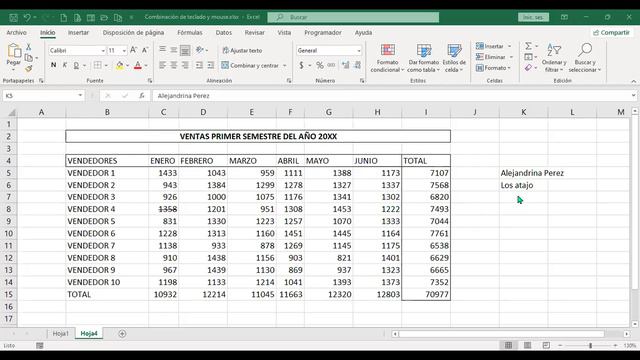Click the Clear eraser icon in Edición
The image size is (640, 360).
coord(529,68)
